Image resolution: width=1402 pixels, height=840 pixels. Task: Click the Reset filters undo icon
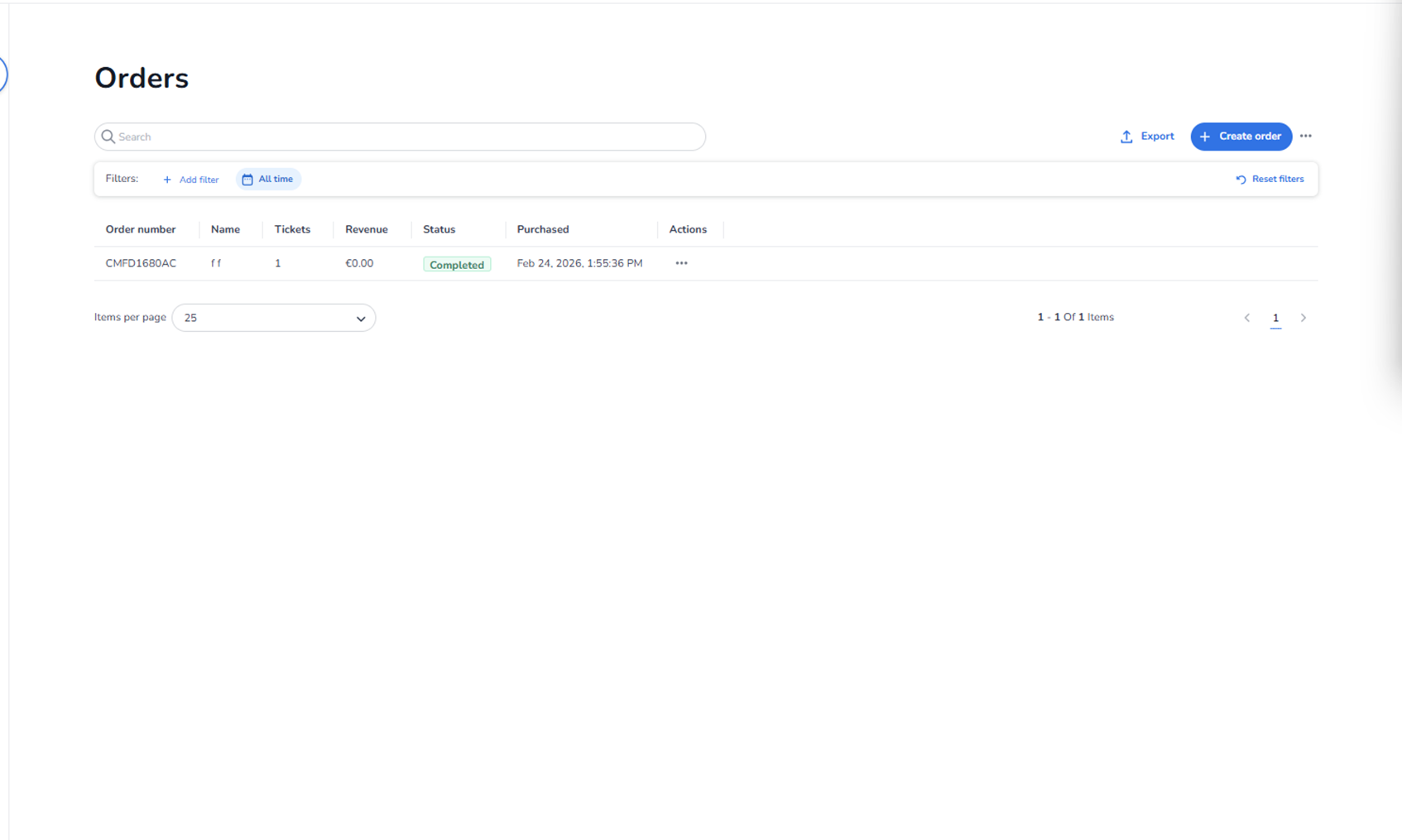(1241, 180)
